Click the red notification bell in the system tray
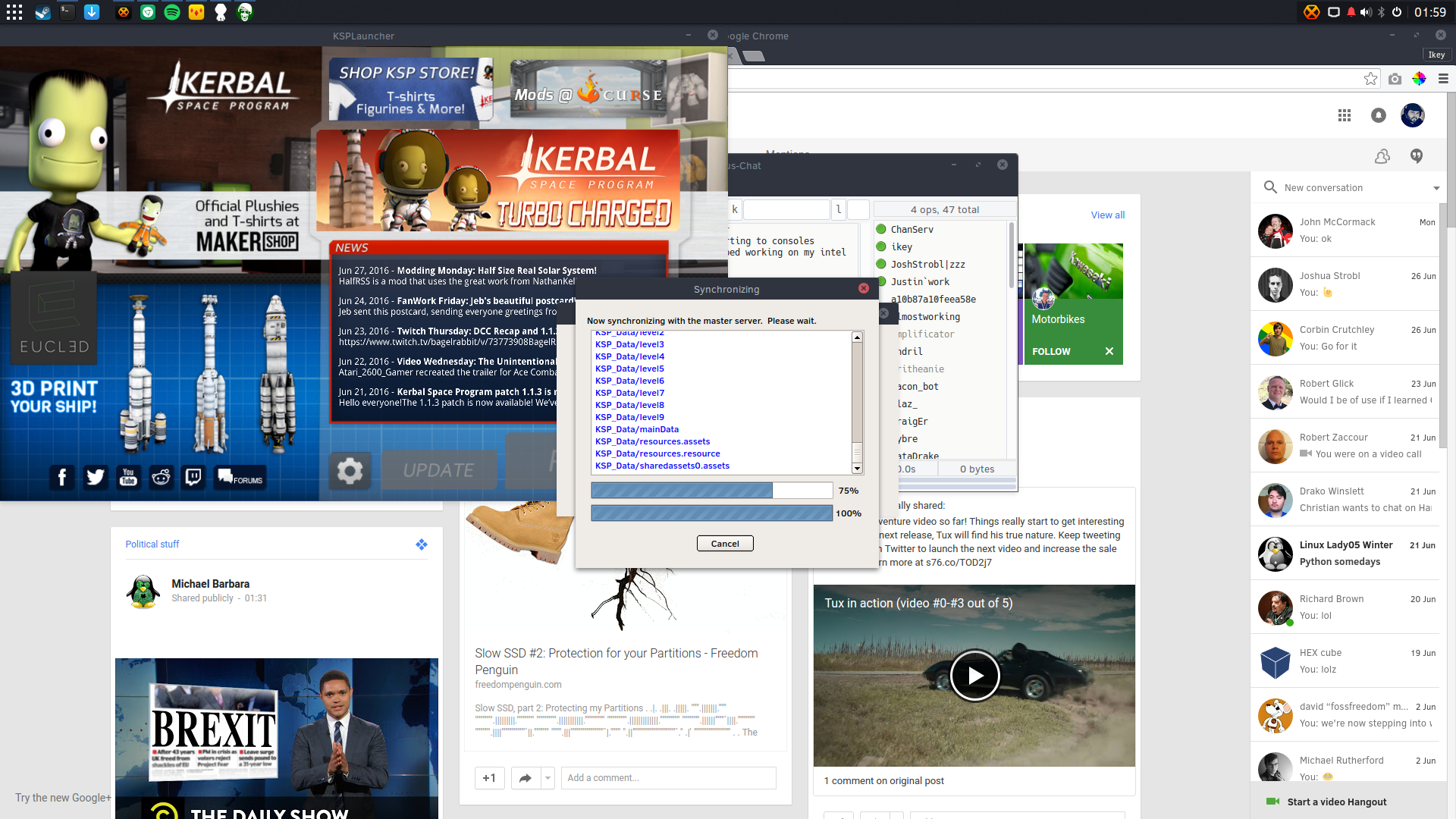 pos(1351,12)
